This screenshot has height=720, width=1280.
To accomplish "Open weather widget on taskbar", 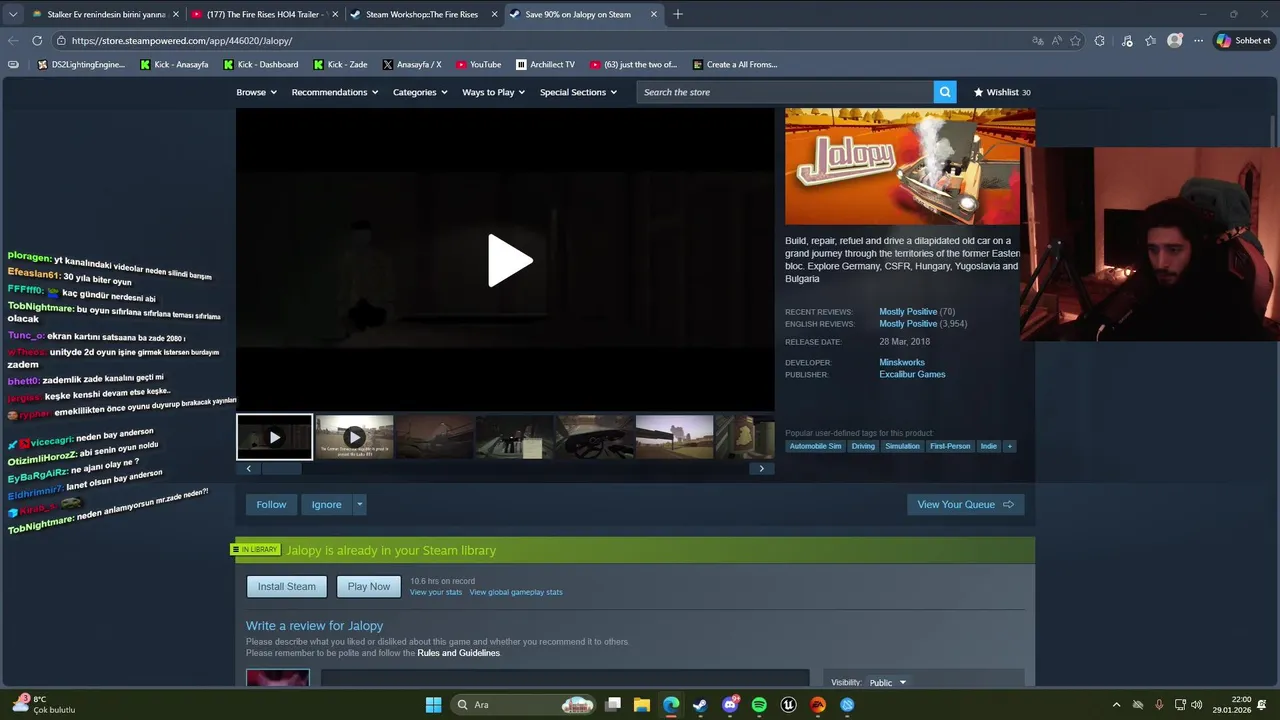I will click(x=42, y=705).
